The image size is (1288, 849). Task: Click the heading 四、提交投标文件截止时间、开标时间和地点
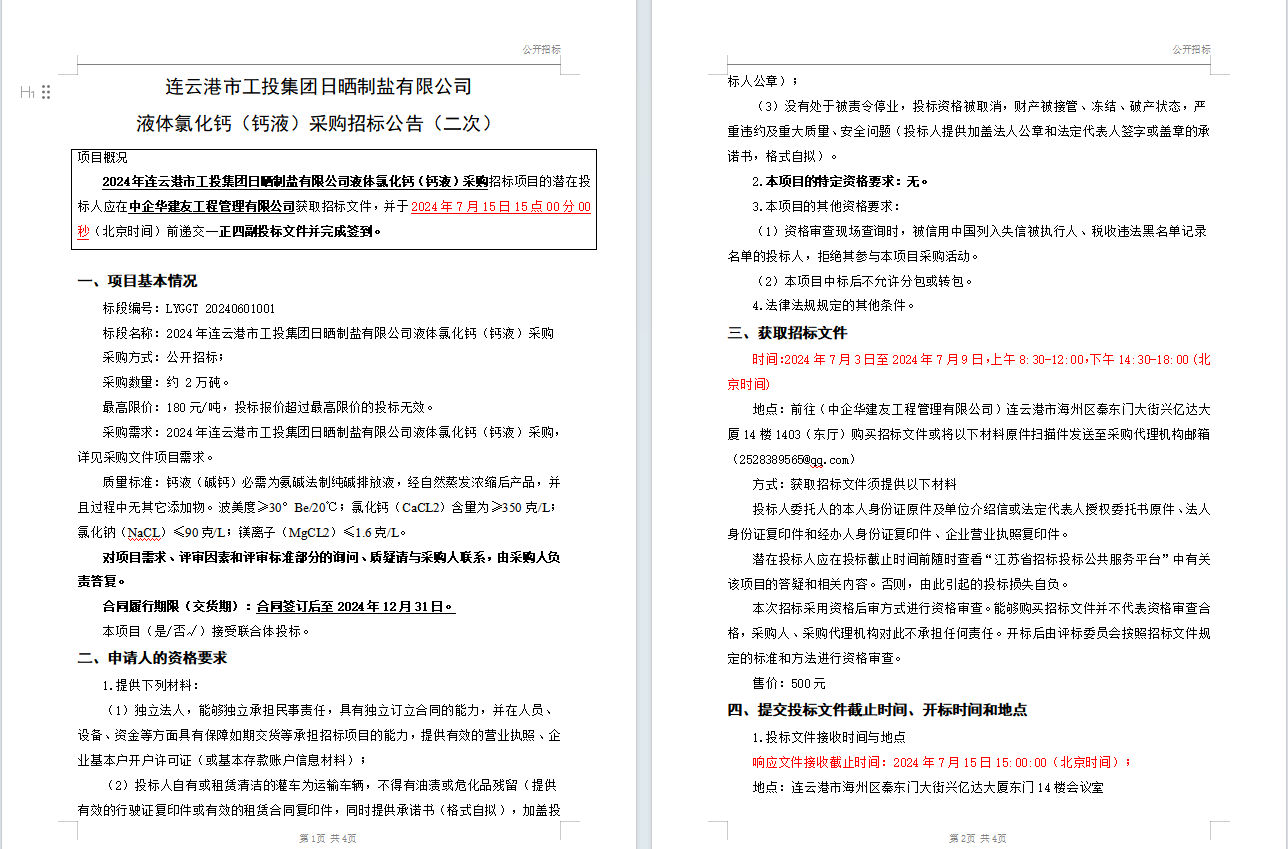tap(877, 710)
